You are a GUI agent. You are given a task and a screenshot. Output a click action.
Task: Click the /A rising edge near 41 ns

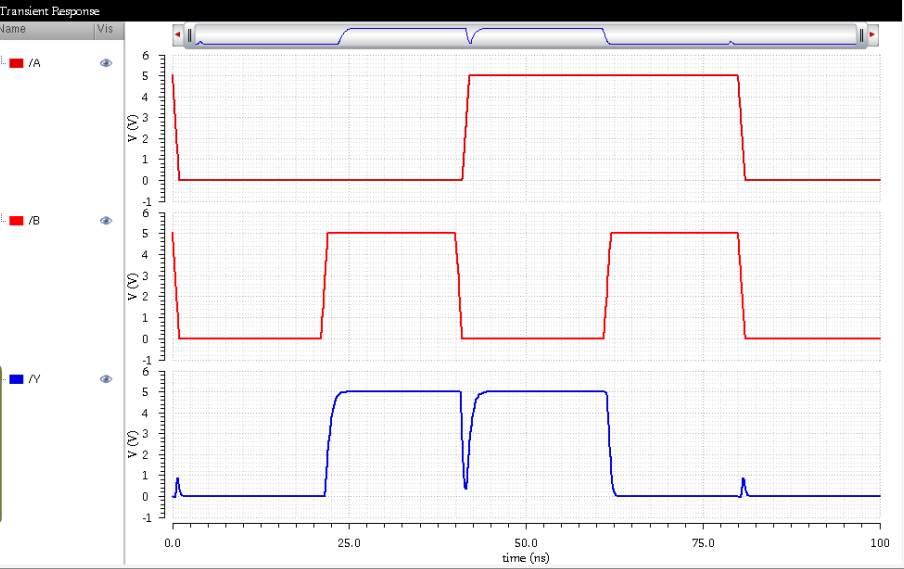(x=466, y=127)
